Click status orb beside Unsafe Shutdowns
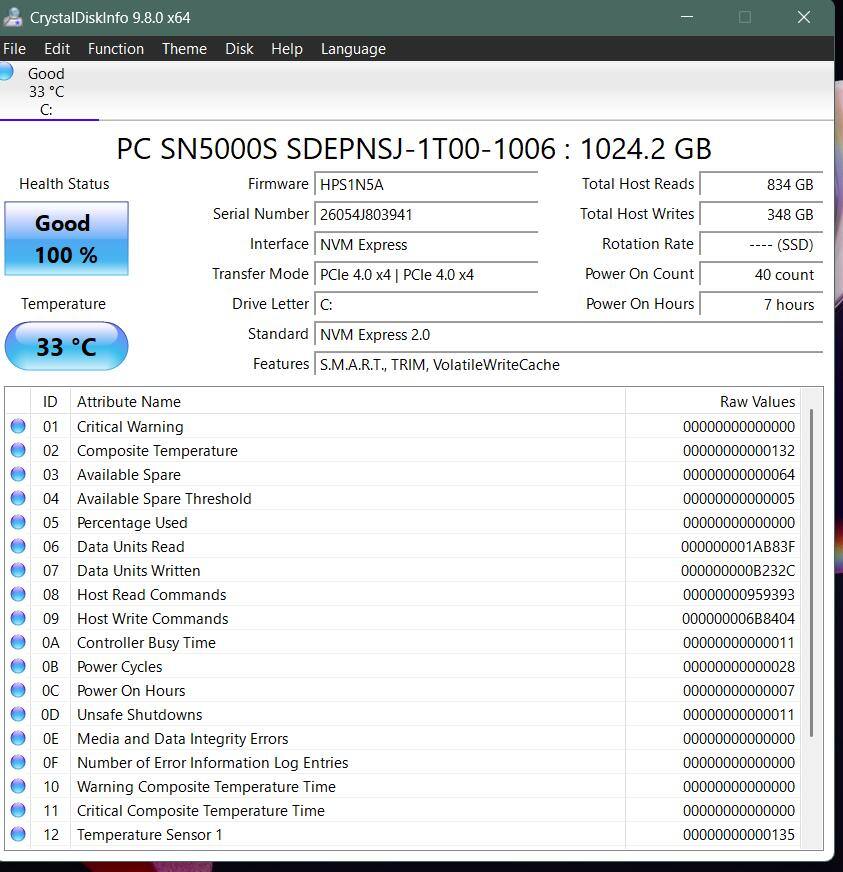 tap(18, 714)
